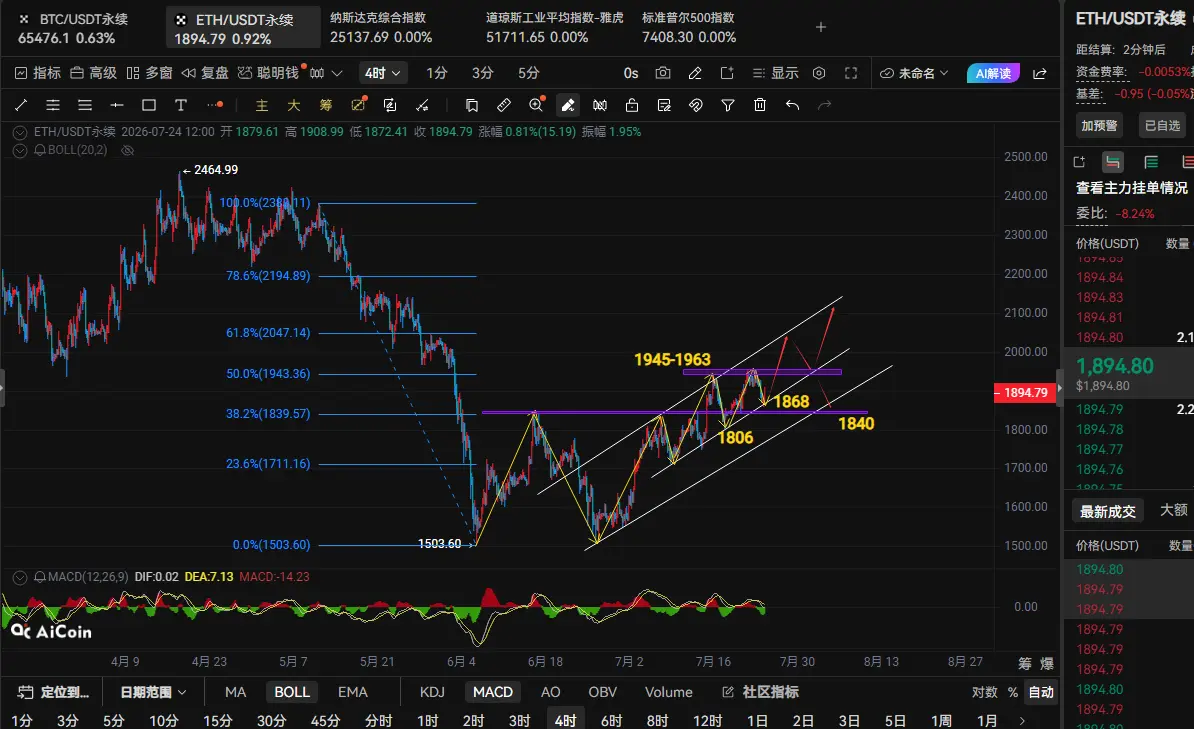The height and width of the screenshot is (729, 1194).
Task: Take a chart screenshot with camera icon
Action: click(x=663, y=73)
